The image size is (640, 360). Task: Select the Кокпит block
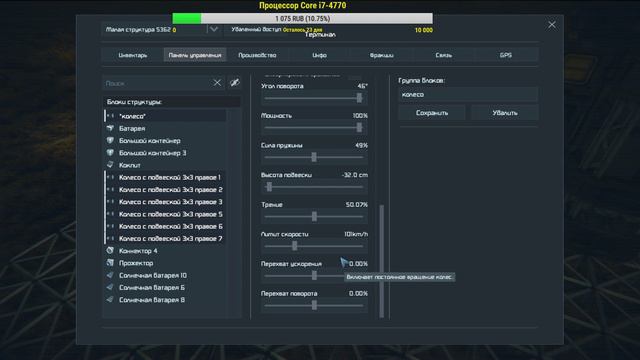click(165, 165)
